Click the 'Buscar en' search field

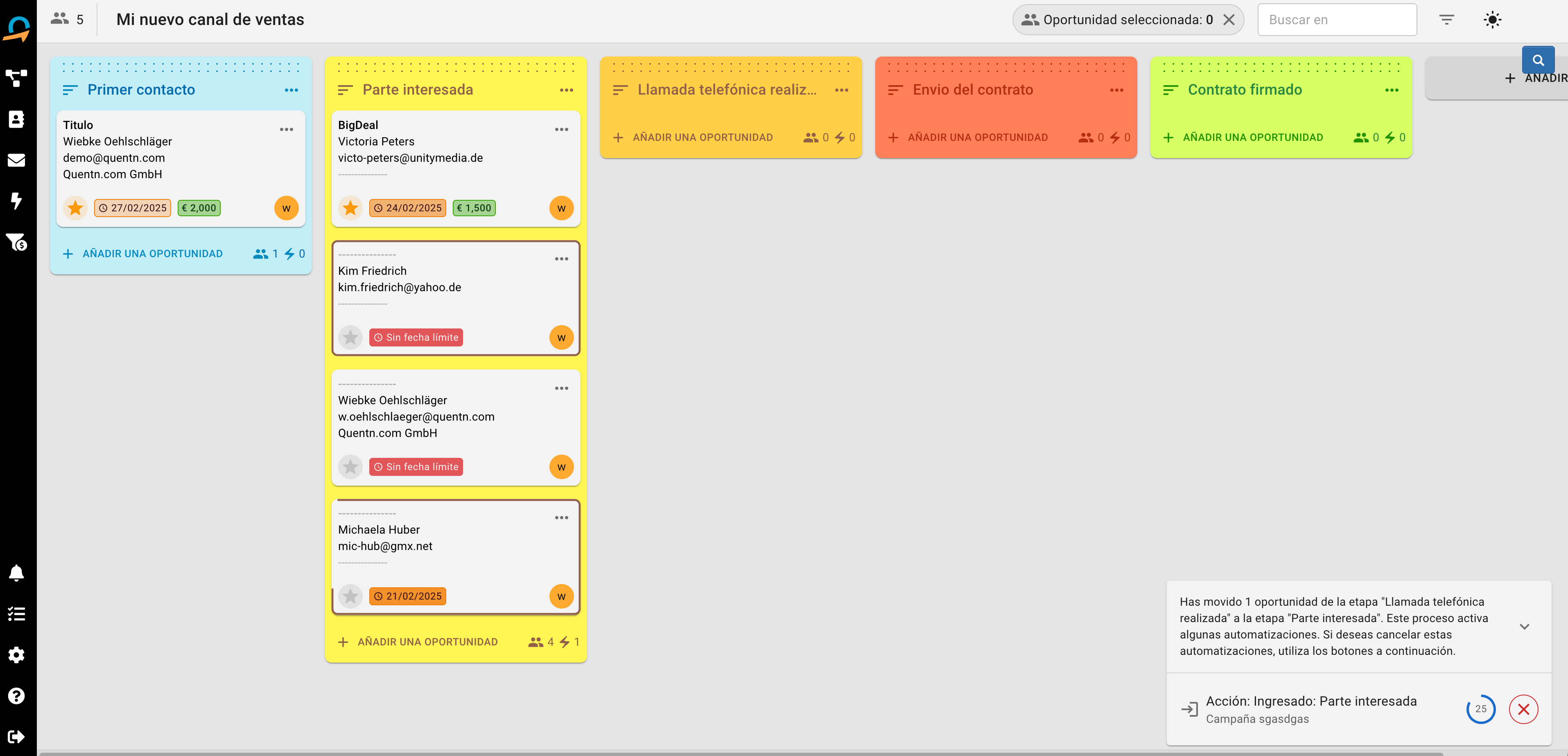[1337, 20]
